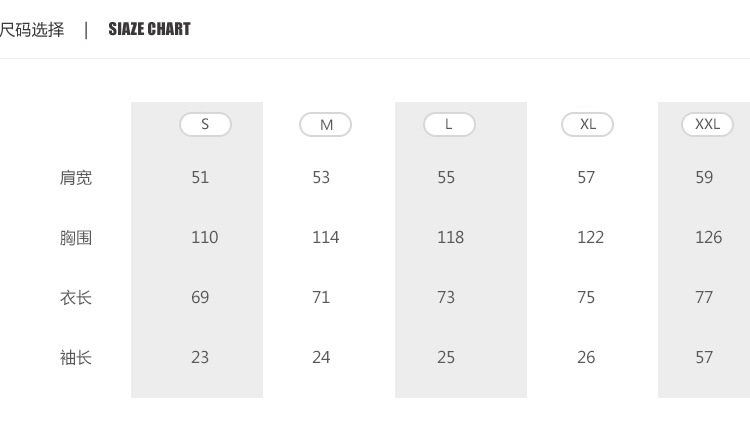The height and width of the screenshot is (422, 750).
Task: Select the M size pill
Action: (326, 124)
